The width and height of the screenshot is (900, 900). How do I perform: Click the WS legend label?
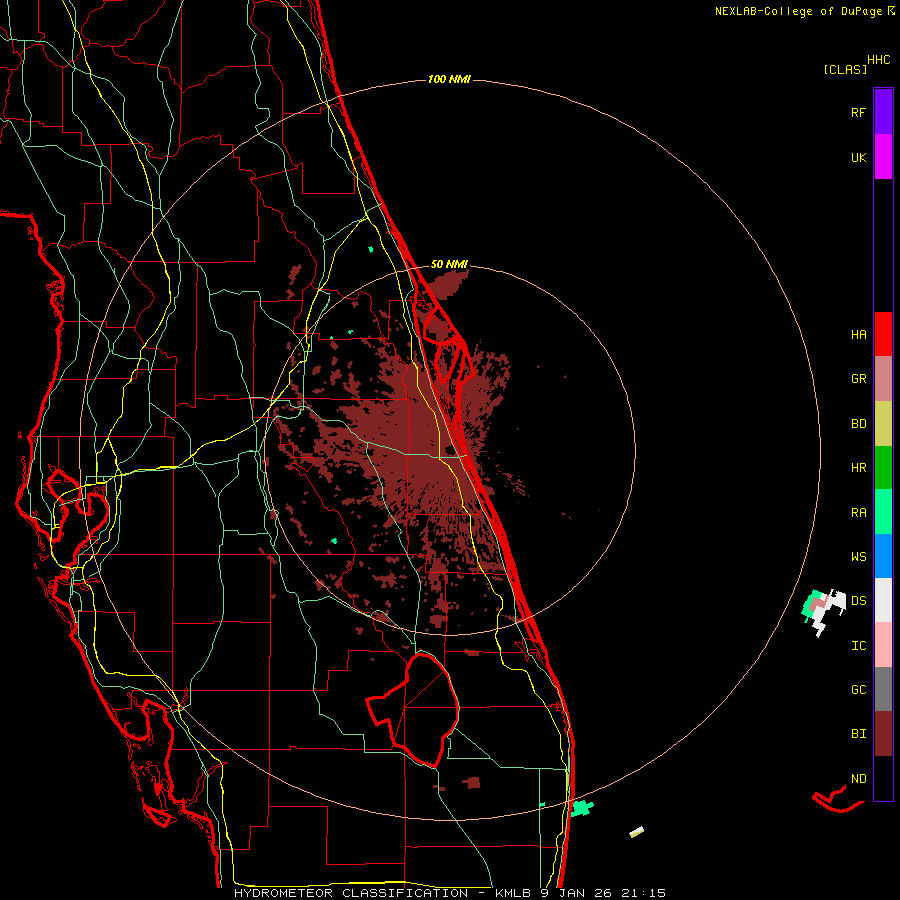pyautogui.click(x=858, y=556)
